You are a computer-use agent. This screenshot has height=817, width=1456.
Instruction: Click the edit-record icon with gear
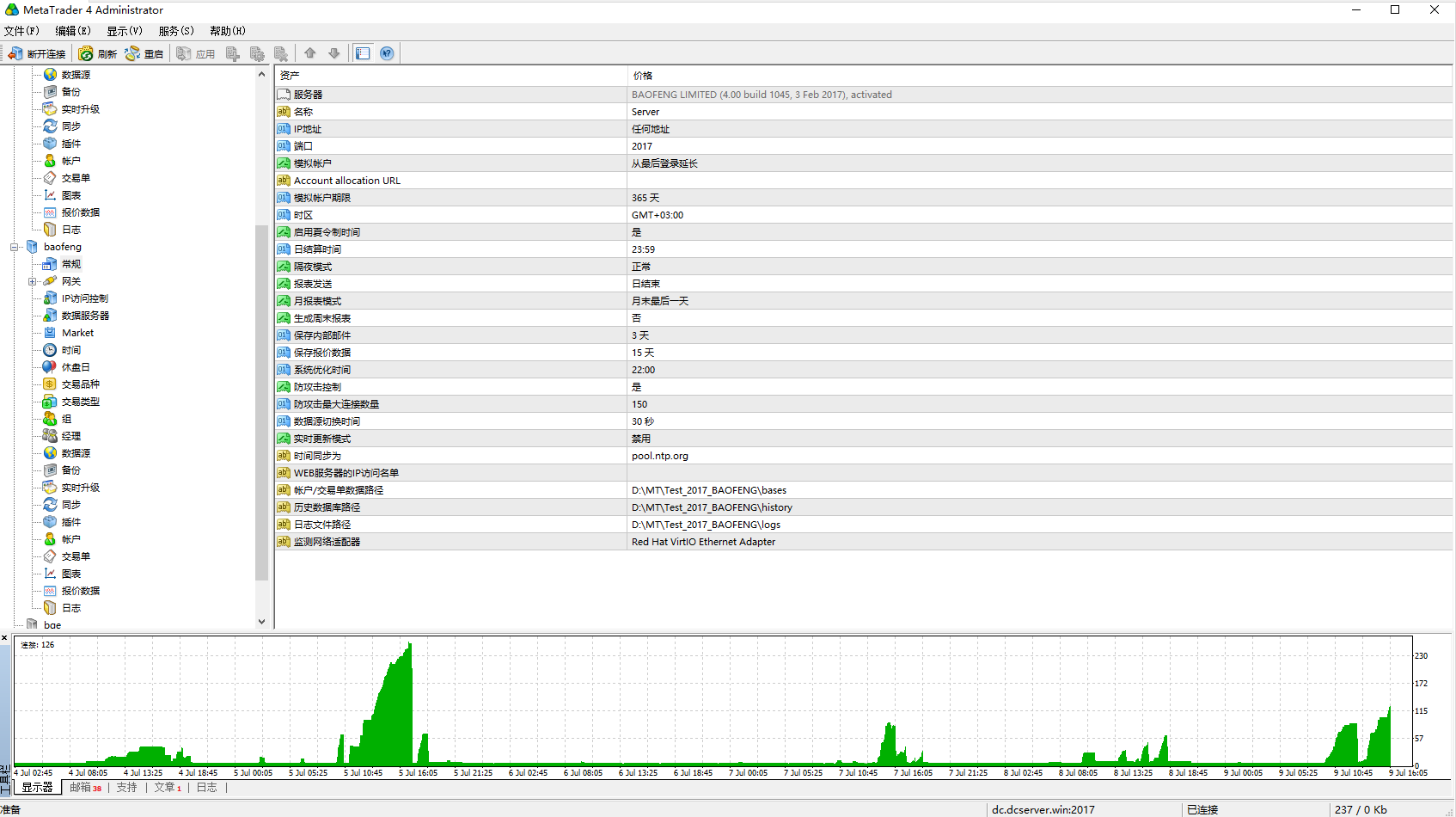coord(256,53)
